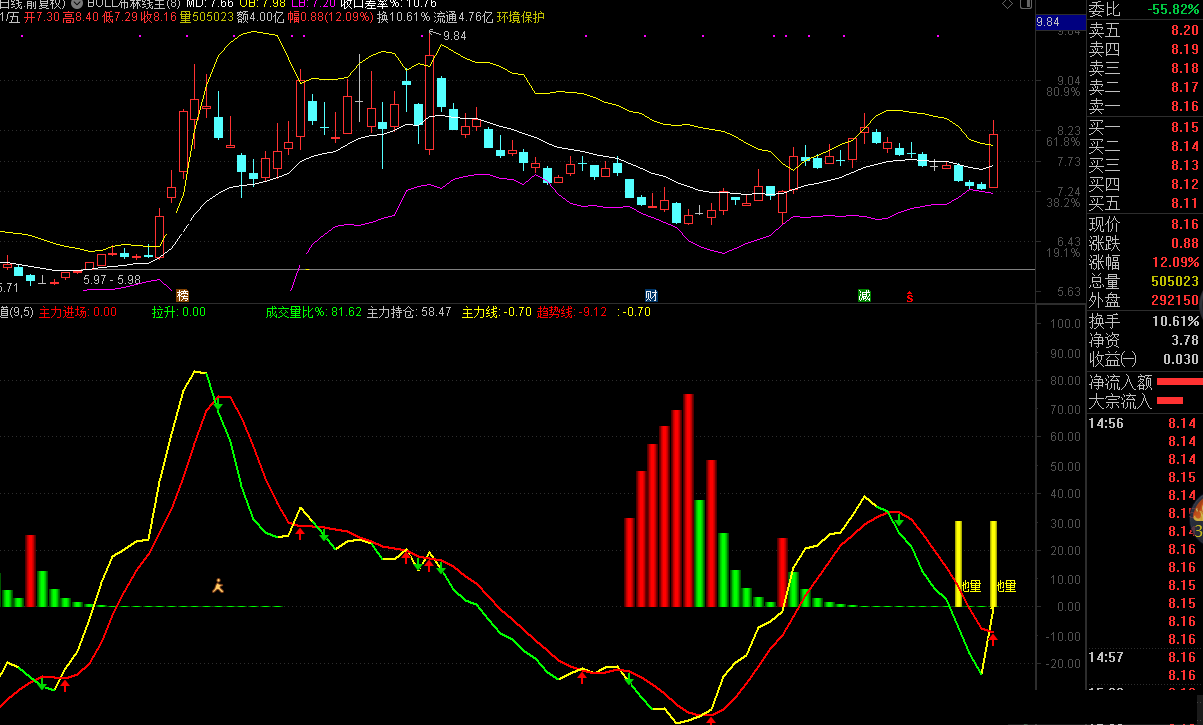Click the 总量 505023 value
1203x725 pixels.
coord(1175,281)
